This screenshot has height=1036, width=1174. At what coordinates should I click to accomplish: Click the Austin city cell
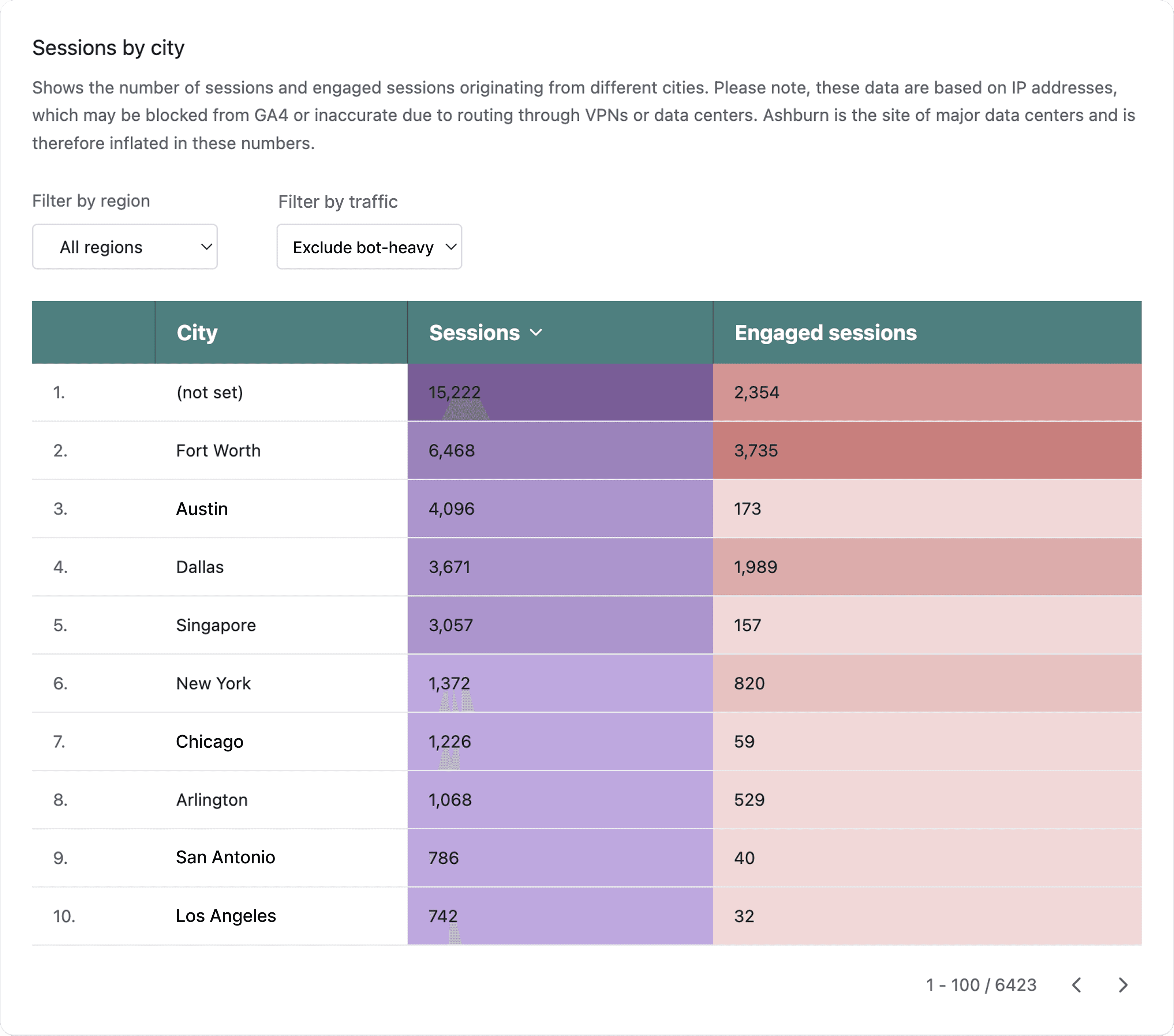coord(202,509)
